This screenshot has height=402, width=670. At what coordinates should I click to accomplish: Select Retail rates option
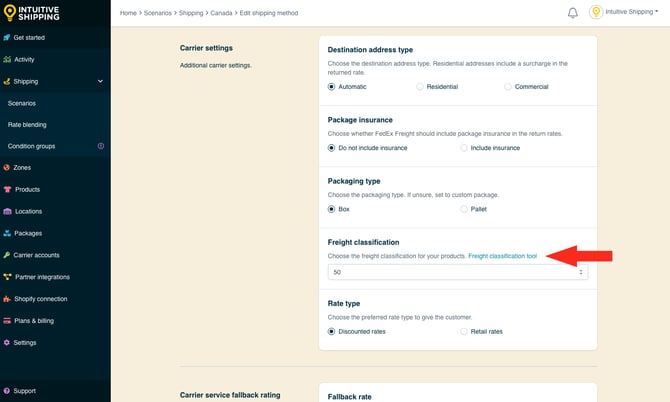click(464, 332)
